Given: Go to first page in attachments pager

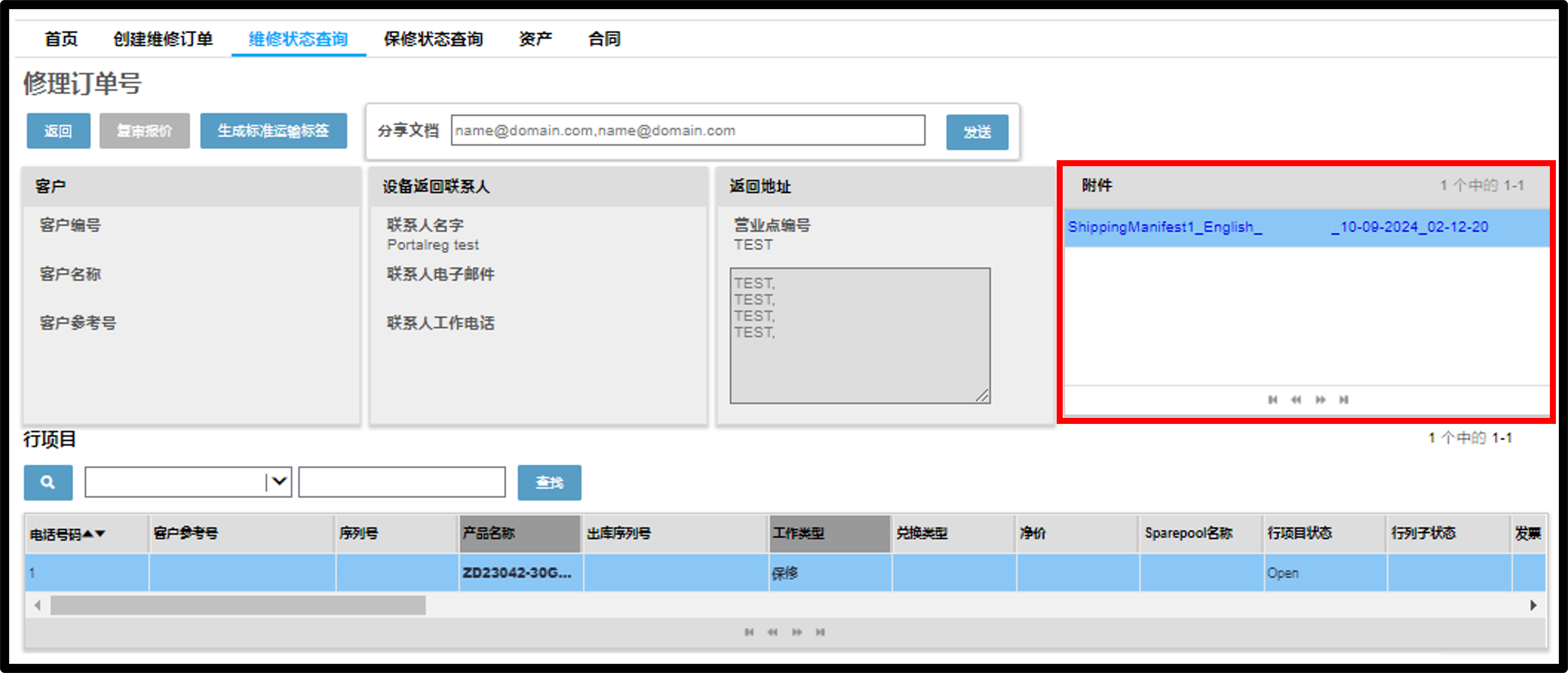Looking at the screenshot, I should 1272,400.
